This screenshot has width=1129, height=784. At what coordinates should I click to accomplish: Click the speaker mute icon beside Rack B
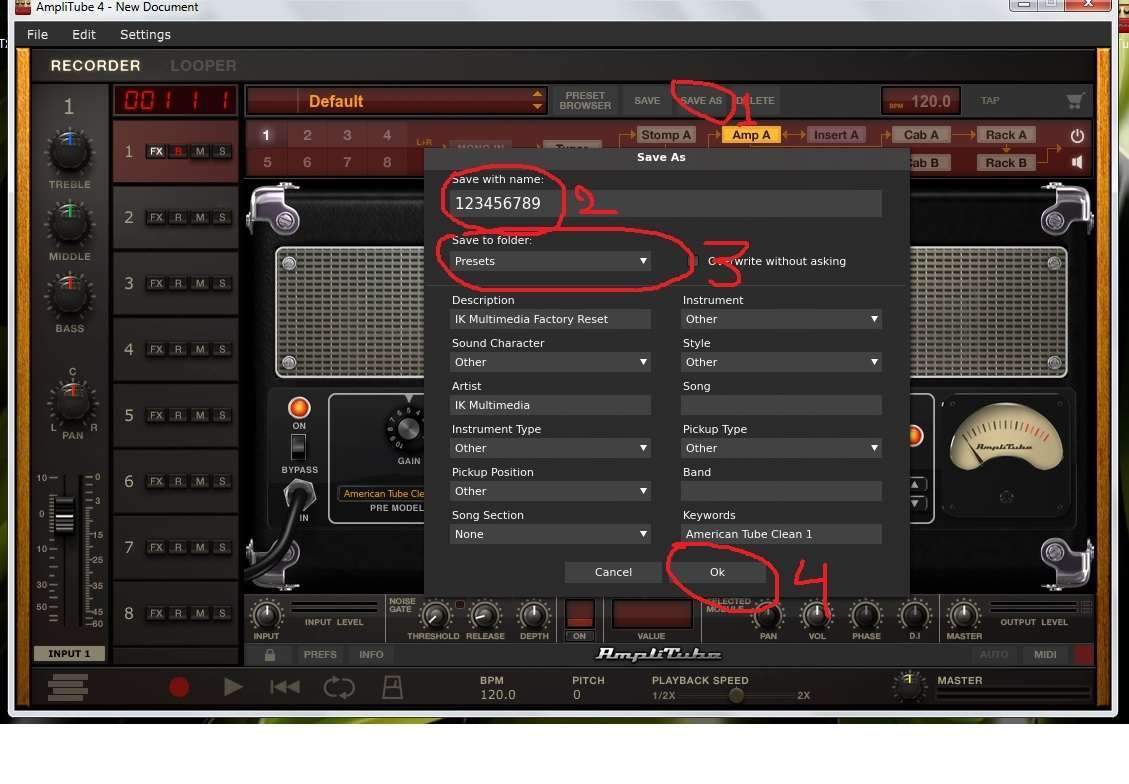1077,163
